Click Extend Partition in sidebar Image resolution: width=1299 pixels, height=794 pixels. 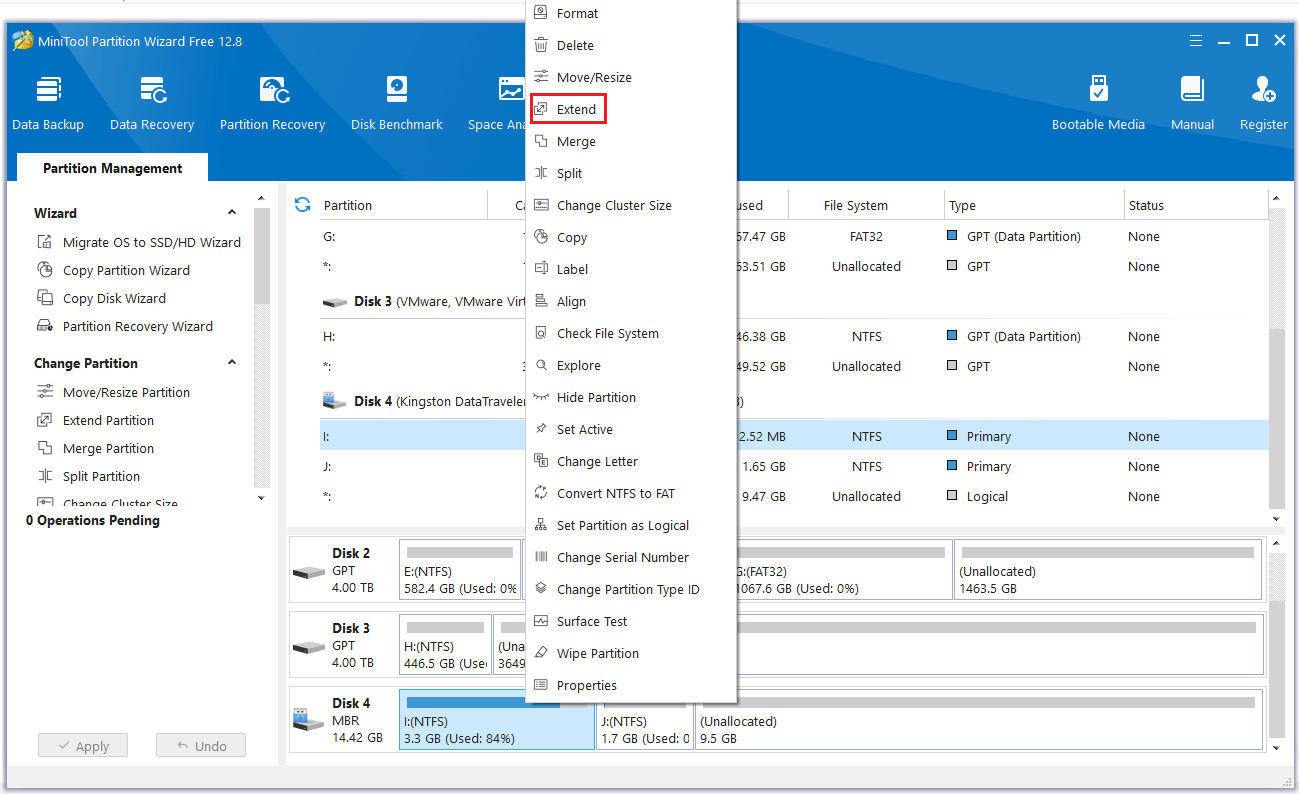coord(96,420)
